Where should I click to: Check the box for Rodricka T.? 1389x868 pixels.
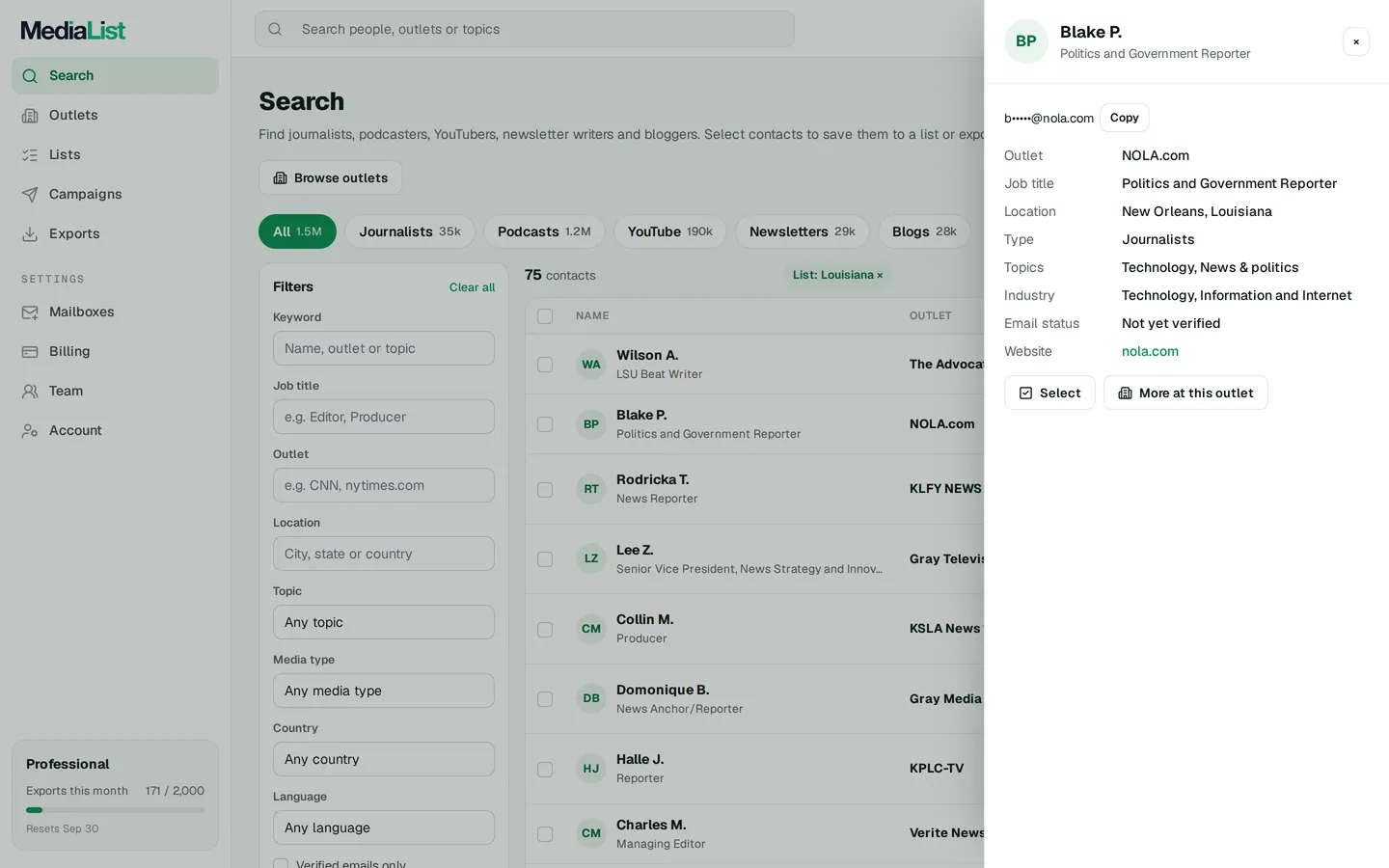545,490
